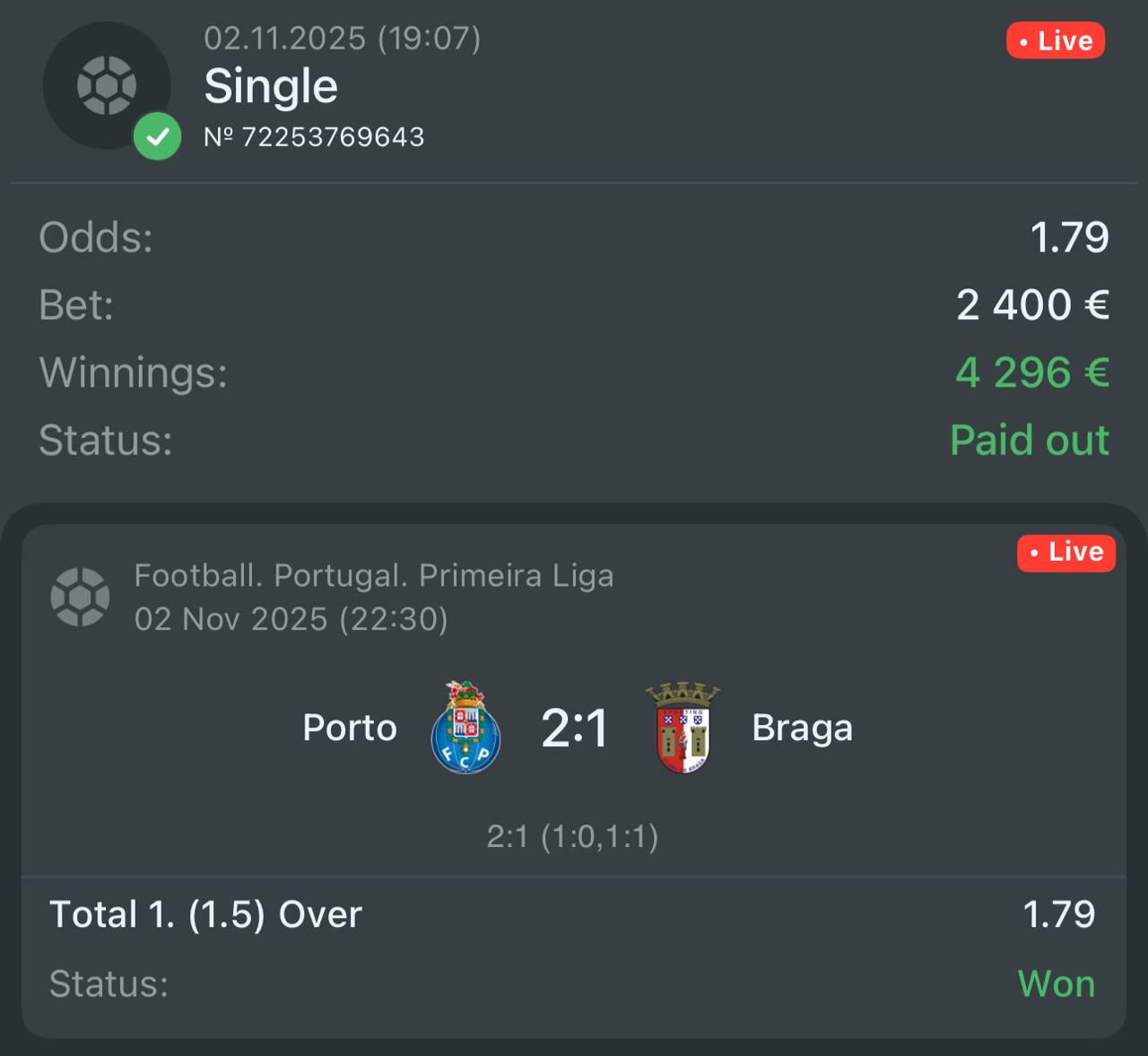
Task: Tap the 4 296 € winnings amount
Action: tap(1032, 372)
